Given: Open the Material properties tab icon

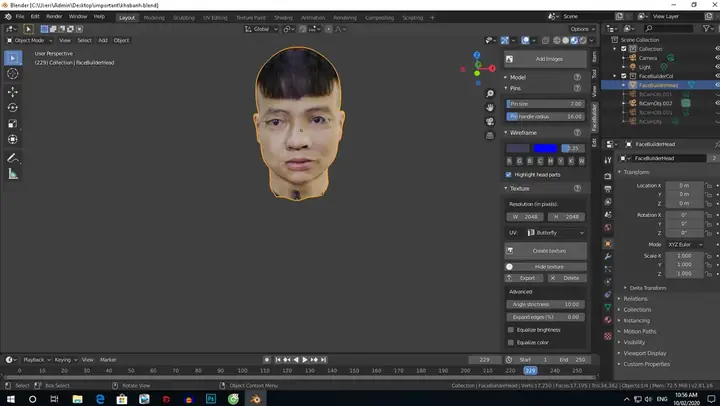Looking at the screenshot, I should pos(608,320).
